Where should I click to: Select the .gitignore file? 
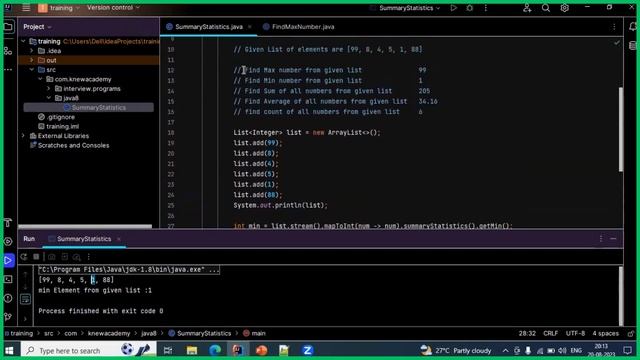click(x=56, y=117)
